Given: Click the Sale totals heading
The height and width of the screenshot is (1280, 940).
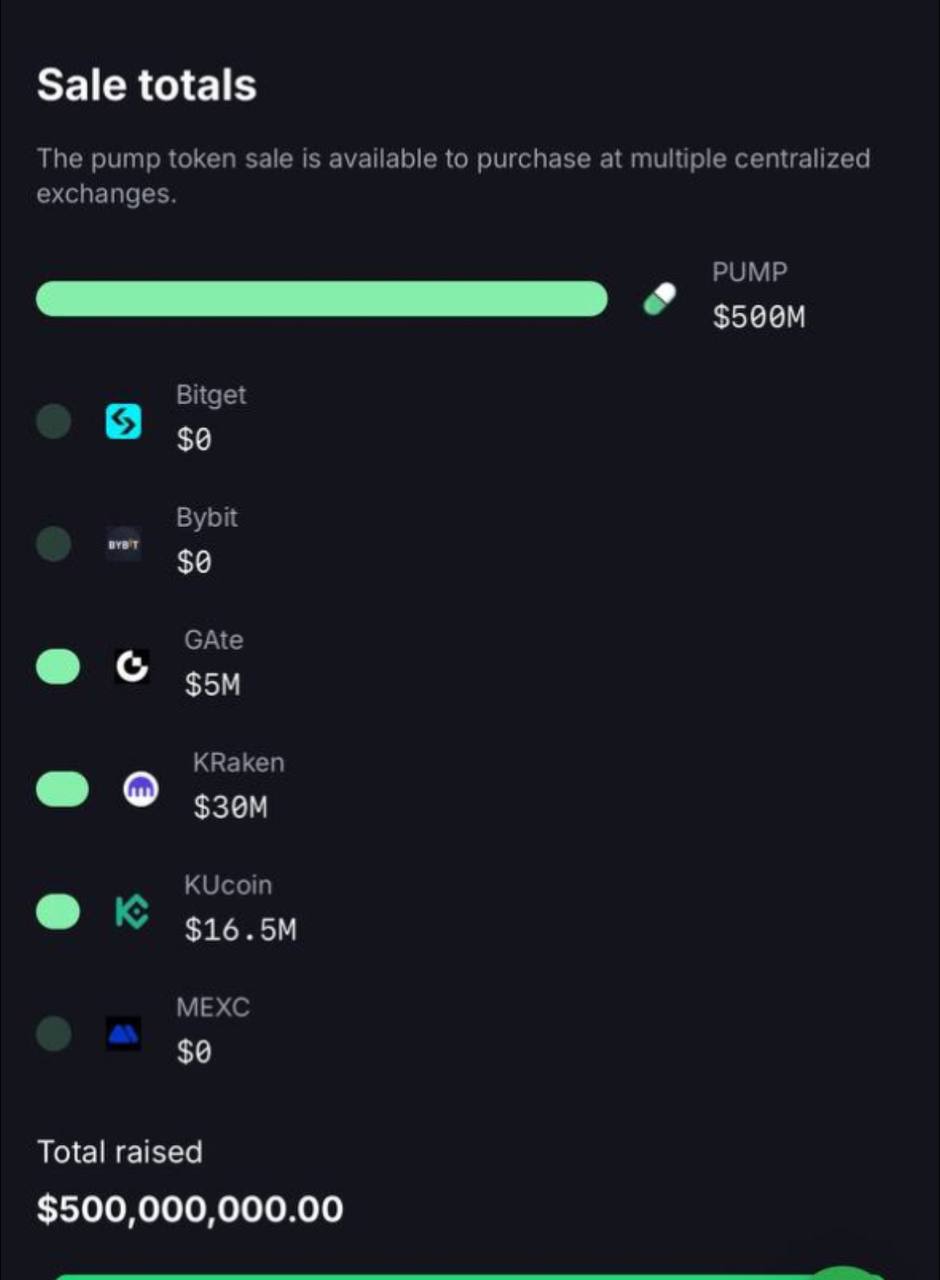Looking at the screenshot, I should click(147, 85).
